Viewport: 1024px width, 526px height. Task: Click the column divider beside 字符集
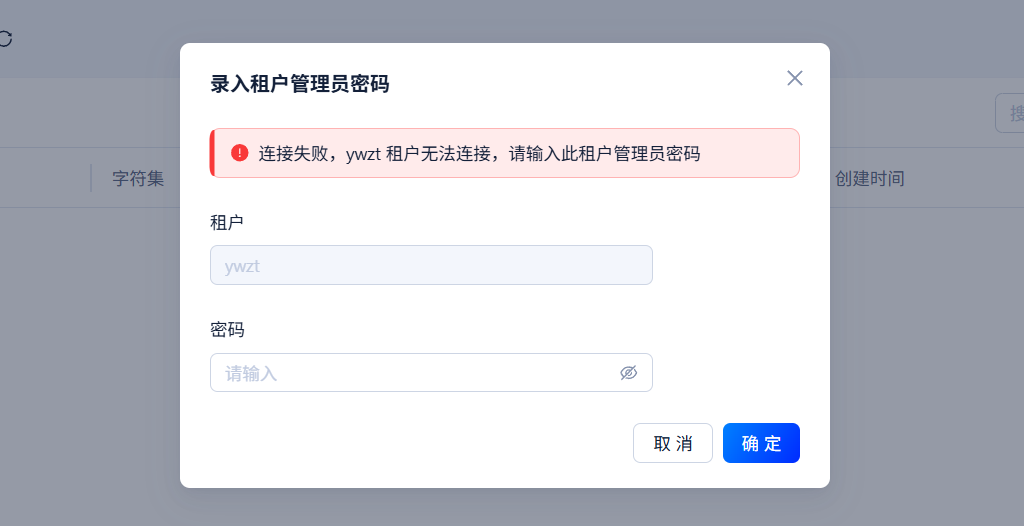pos(91,178)
